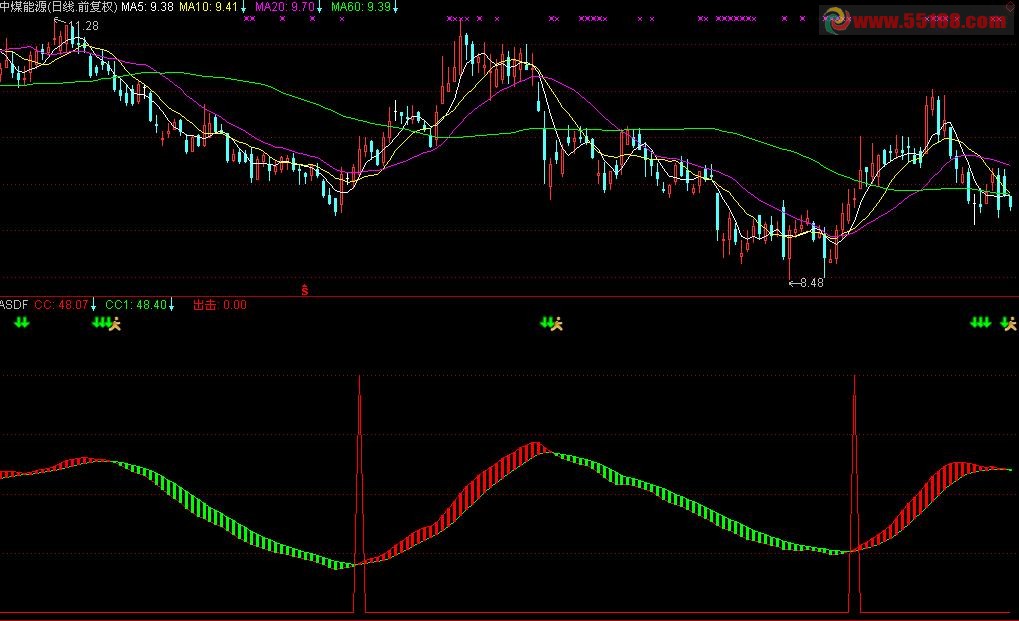
Task: Click the yellow running-man signal icon near ASDF panel top-left
Action: [115, 323]
